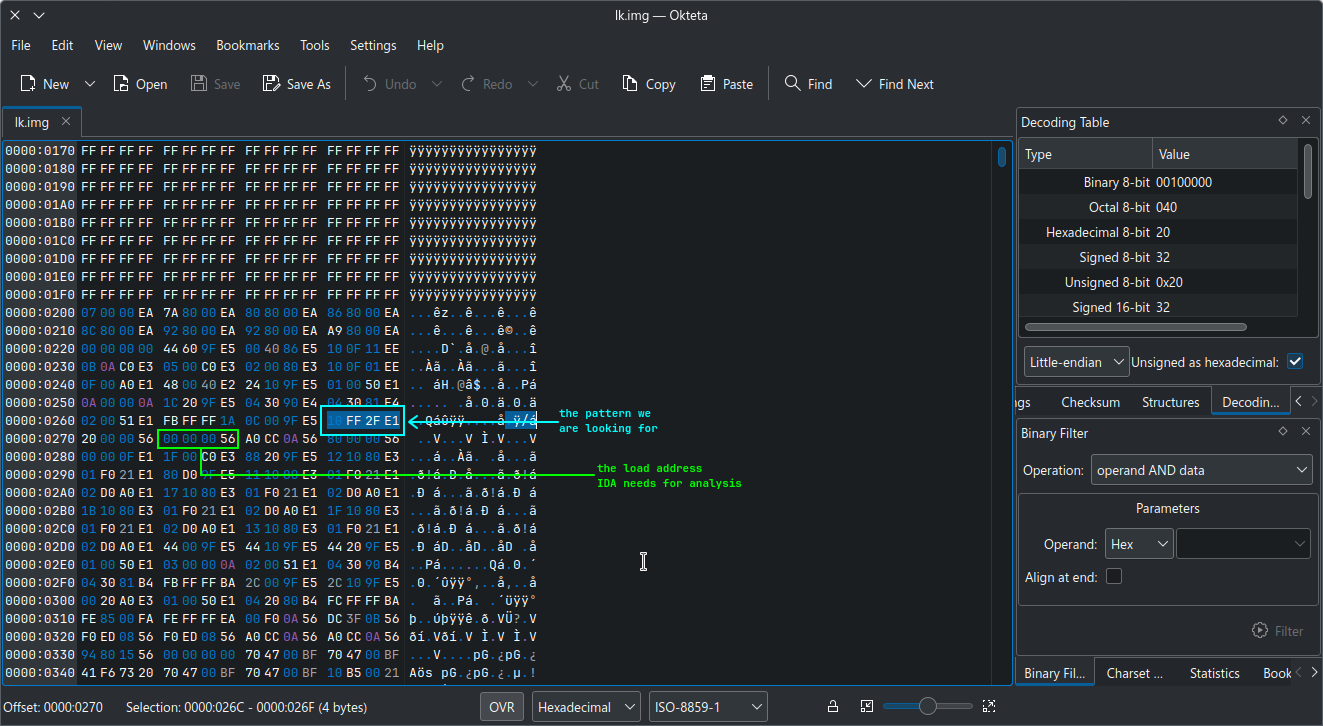
Task: Open the Little-endian byte order dropdown
Action: pyautogui.click(x=1076, y=361)
